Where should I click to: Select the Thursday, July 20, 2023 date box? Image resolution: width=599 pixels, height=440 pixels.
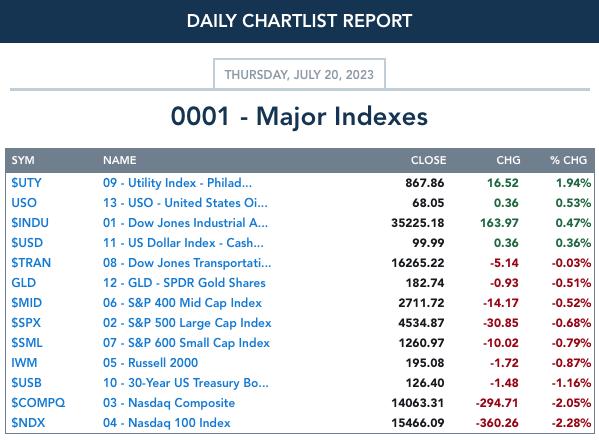coord(299,74)
